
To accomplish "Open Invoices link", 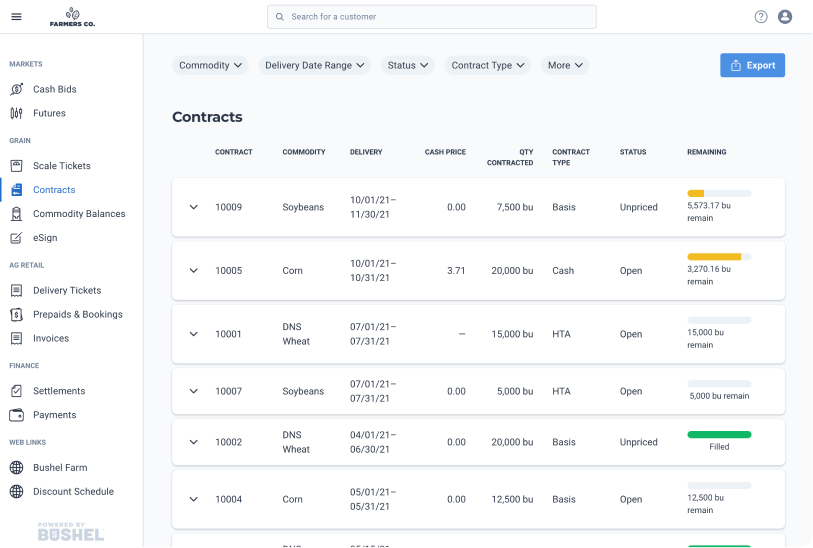I will pyautogui.click(x=51, y=338).
